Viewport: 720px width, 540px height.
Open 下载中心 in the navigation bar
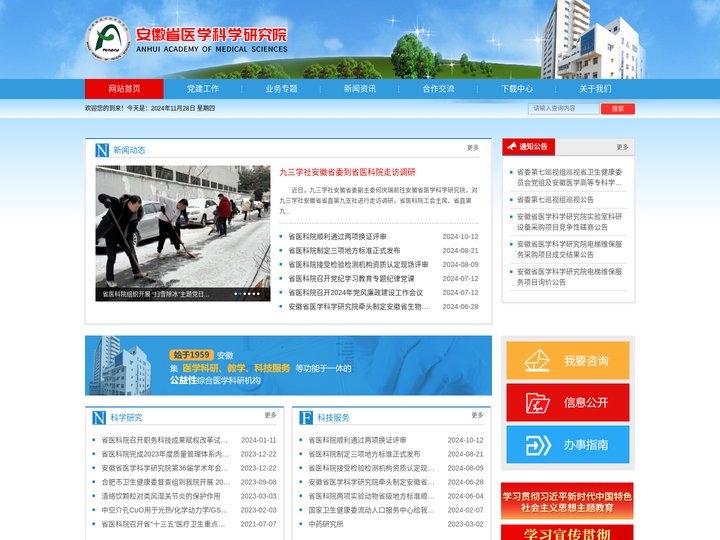517,89
